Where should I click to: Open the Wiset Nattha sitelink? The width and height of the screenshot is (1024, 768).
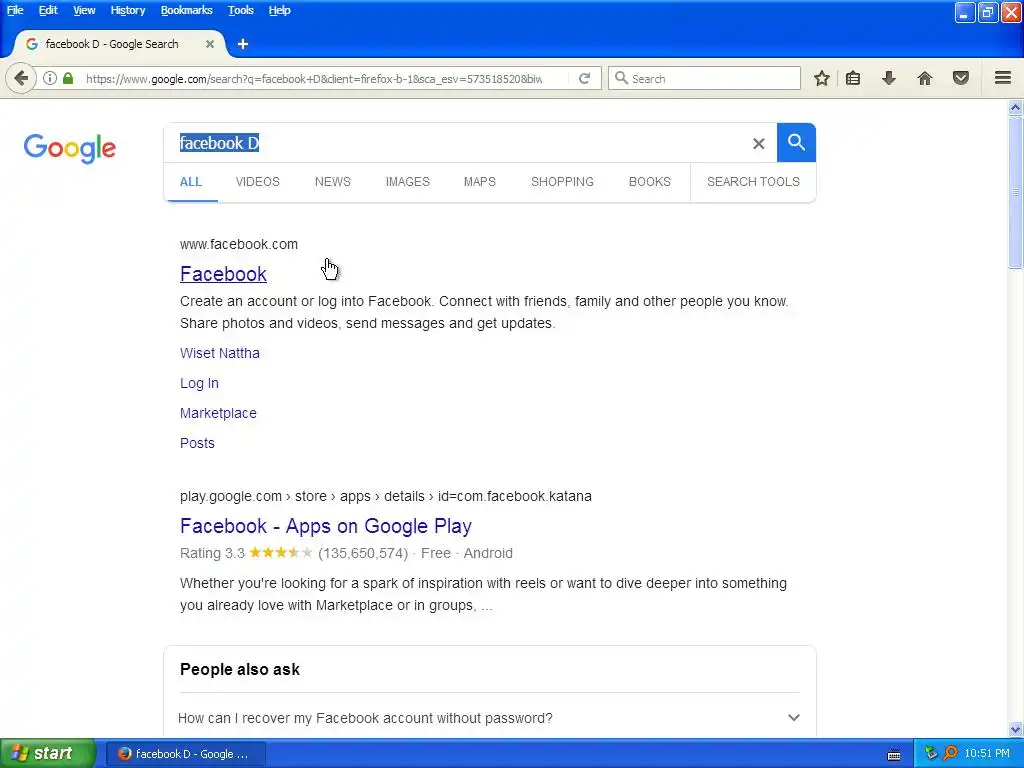pyautogui.click(x=219, y=353)
